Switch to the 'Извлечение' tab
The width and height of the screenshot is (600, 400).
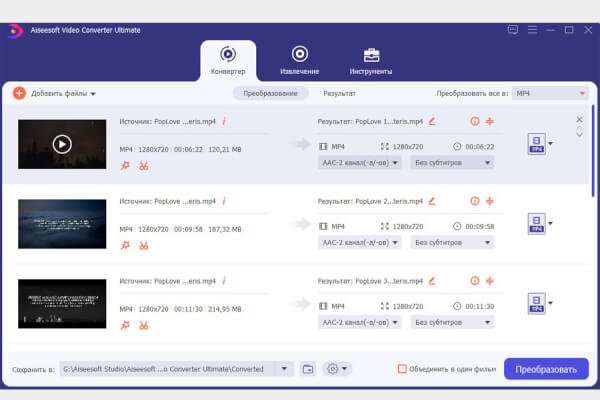click(x=299, y=60)
